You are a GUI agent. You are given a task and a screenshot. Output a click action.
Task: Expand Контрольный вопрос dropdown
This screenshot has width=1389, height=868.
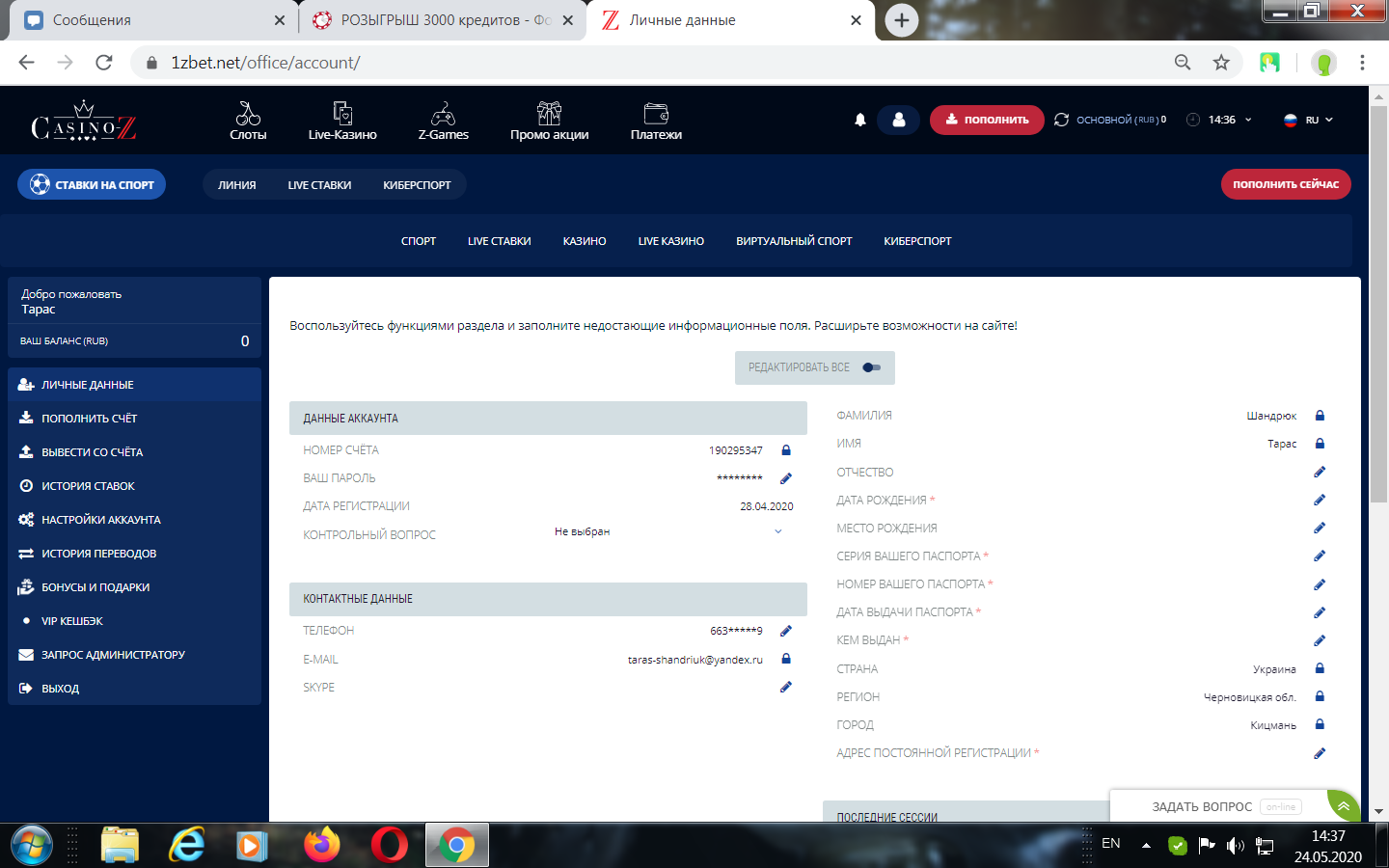pyautogui.click(x=778, y=532)
